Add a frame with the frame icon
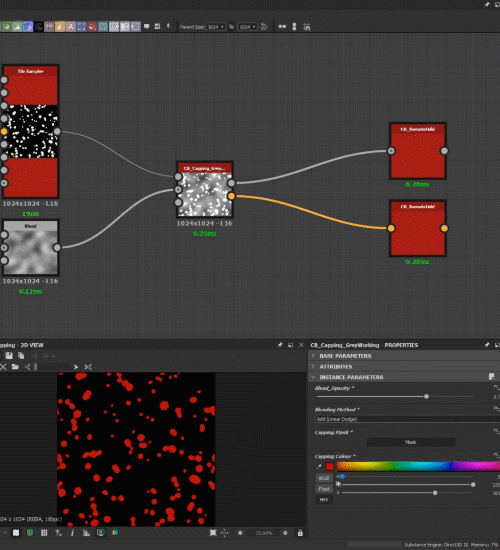Image resolution: width=500 pixels, height=550 pixels. click(x=157, y=26)
